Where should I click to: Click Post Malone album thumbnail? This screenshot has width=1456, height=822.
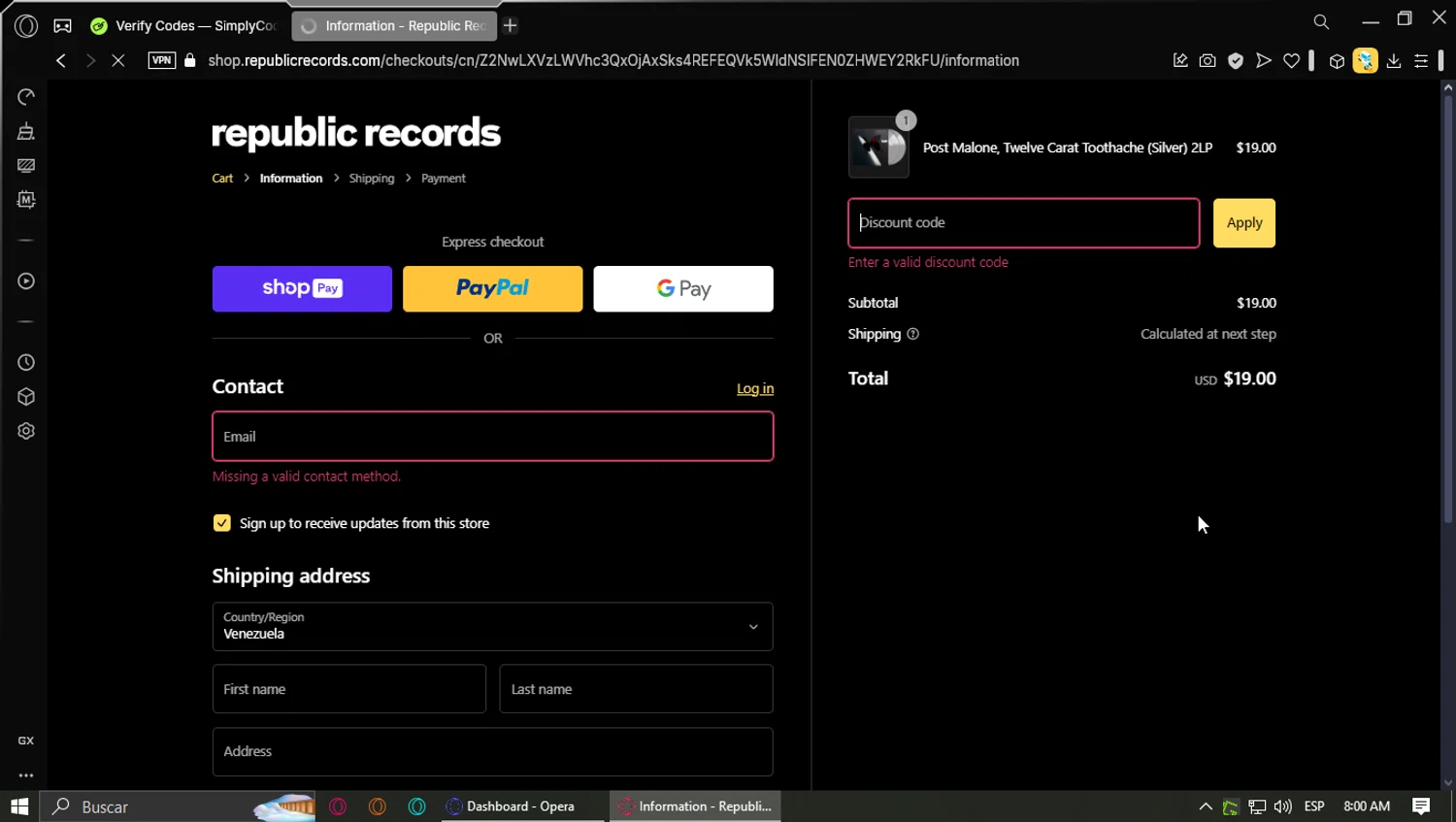tap(878, 148)
